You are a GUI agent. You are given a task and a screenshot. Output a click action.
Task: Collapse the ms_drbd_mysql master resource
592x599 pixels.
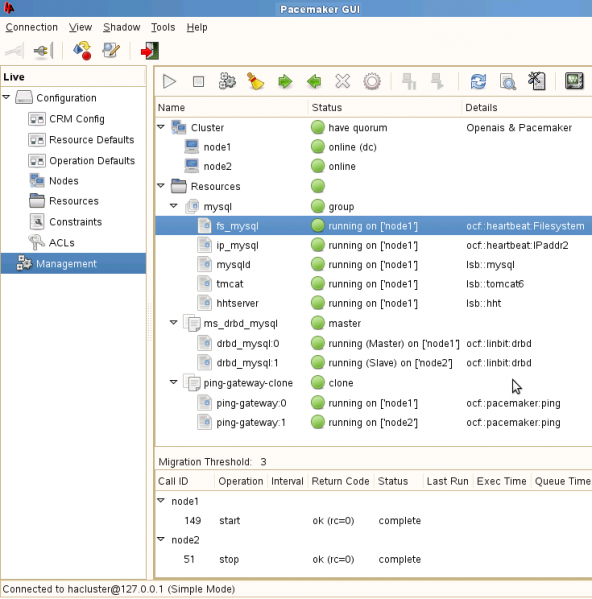[174, 322]
